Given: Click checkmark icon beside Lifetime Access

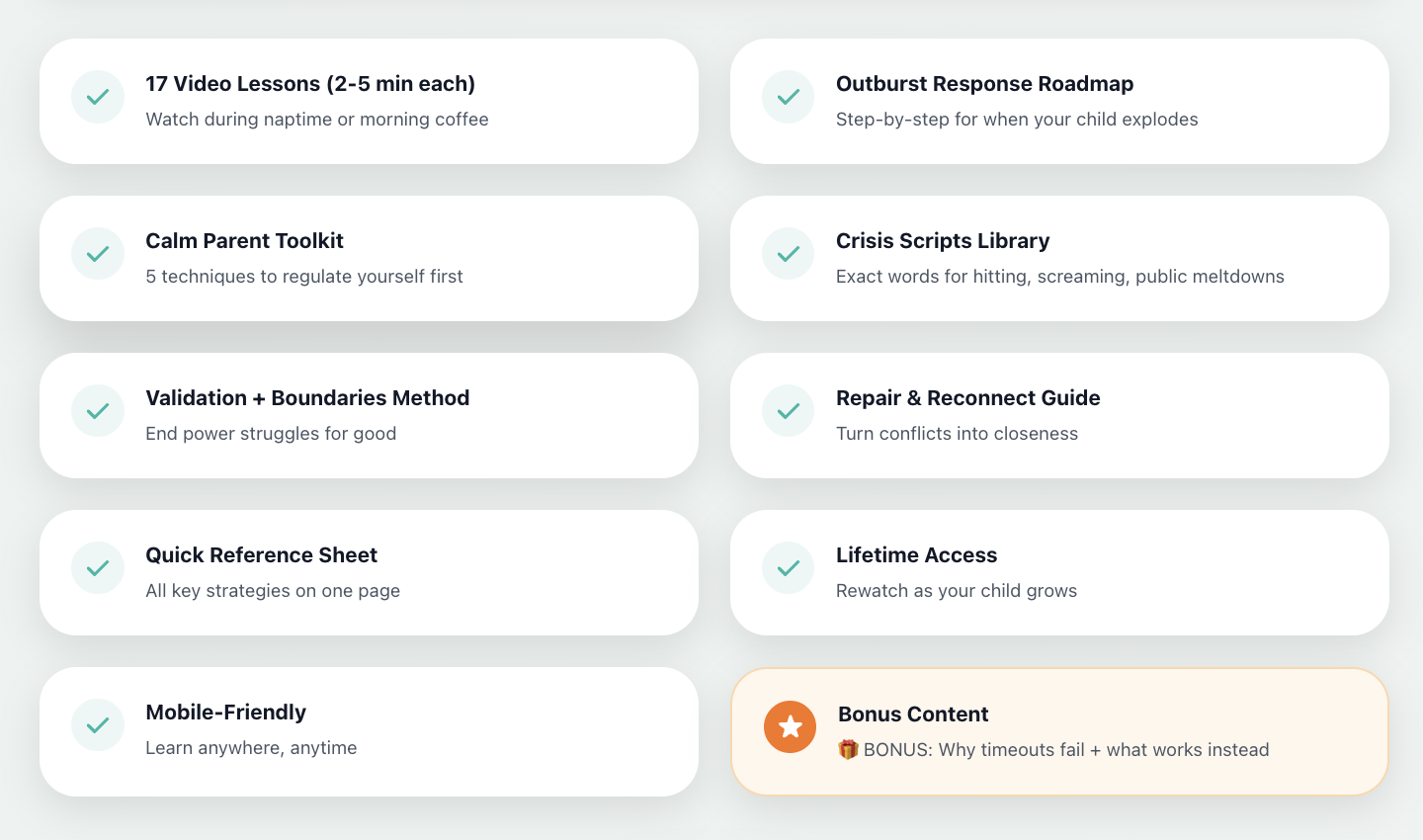Looking at the screenshot, I should coord(789,568).
